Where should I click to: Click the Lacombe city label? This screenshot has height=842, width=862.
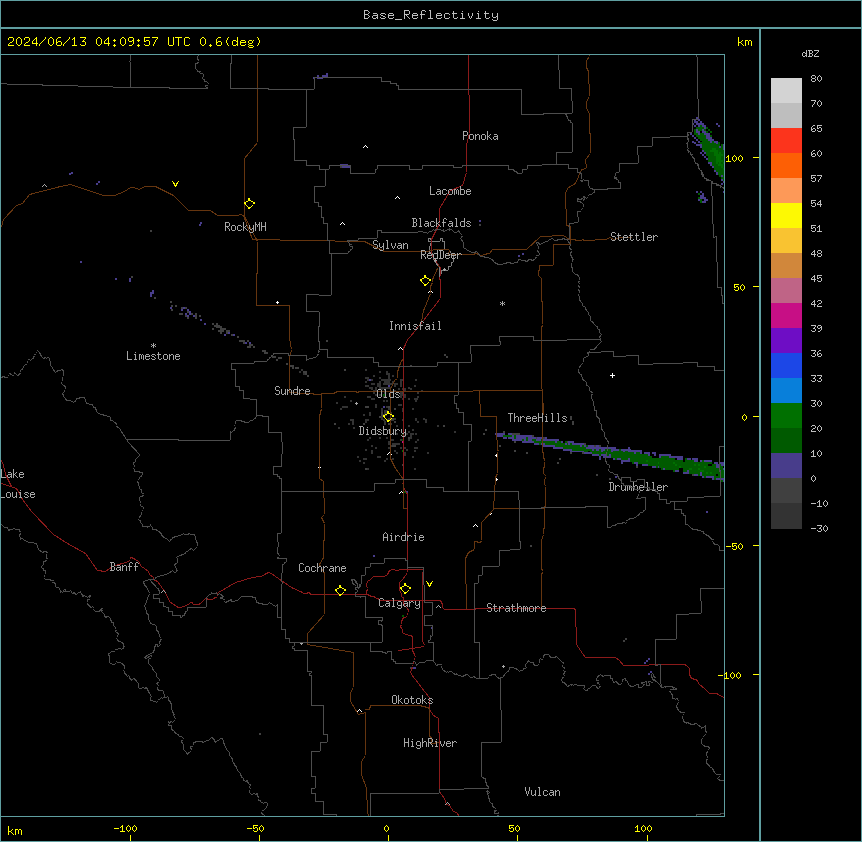click(450, 191)
